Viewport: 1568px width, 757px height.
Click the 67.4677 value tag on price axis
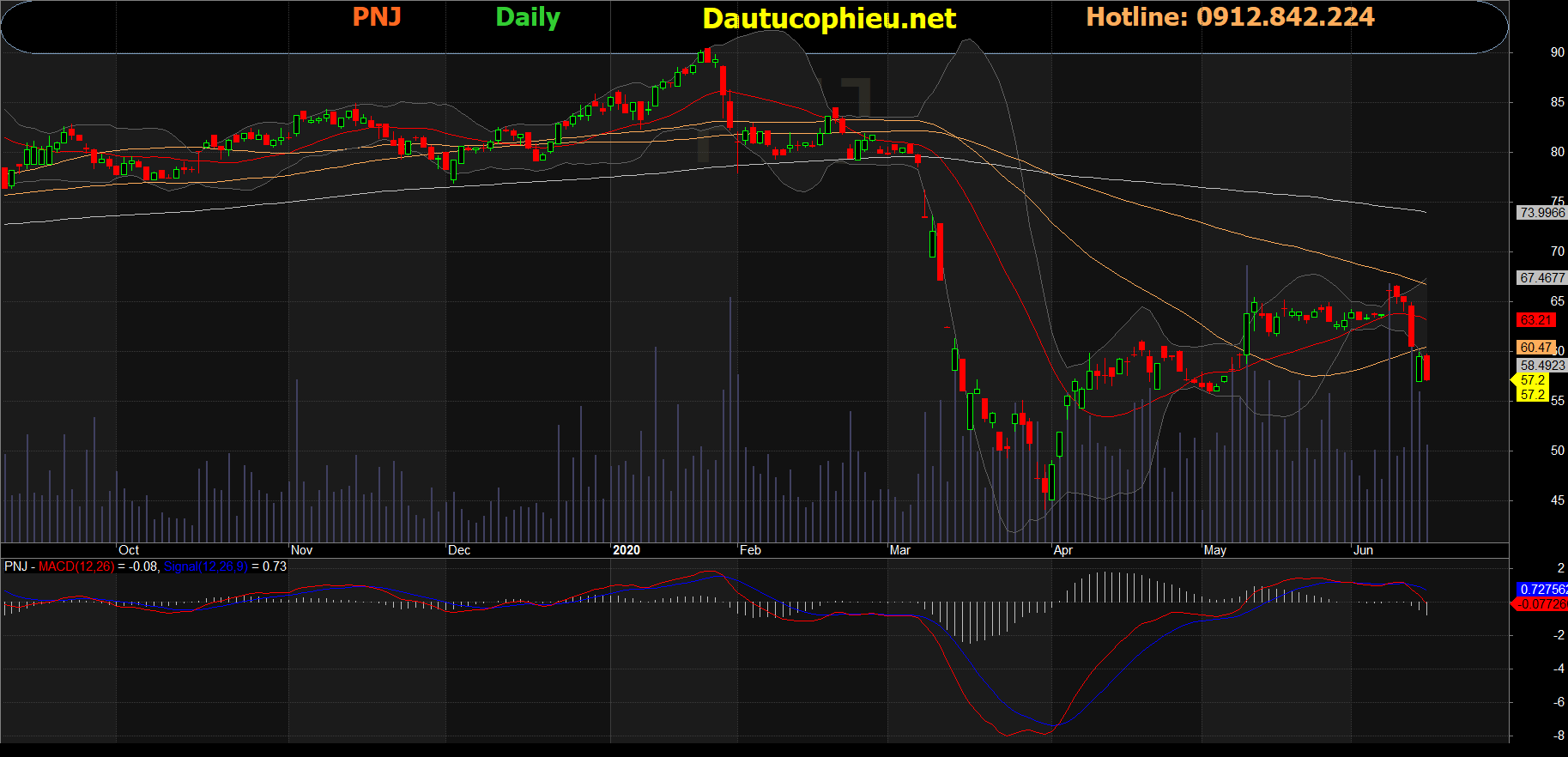click(x=1541, y=278)
